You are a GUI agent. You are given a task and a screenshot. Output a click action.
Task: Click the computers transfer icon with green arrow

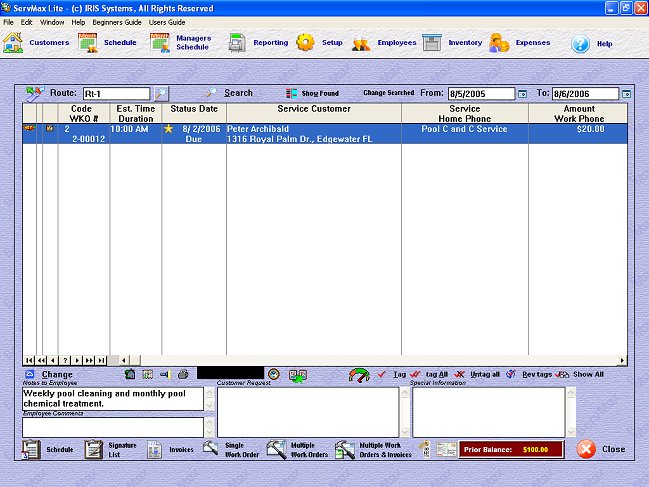298,376
